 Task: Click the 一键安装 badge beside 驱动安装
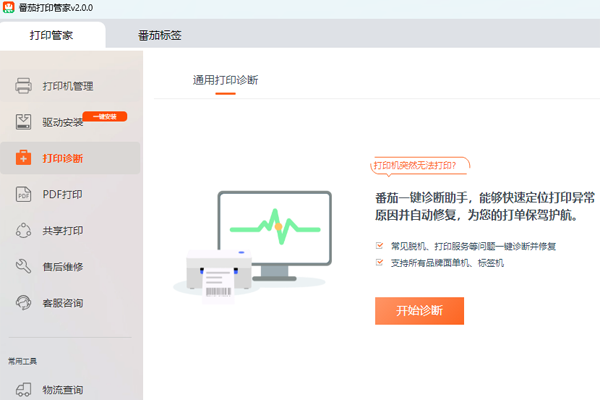pos(105,116)
